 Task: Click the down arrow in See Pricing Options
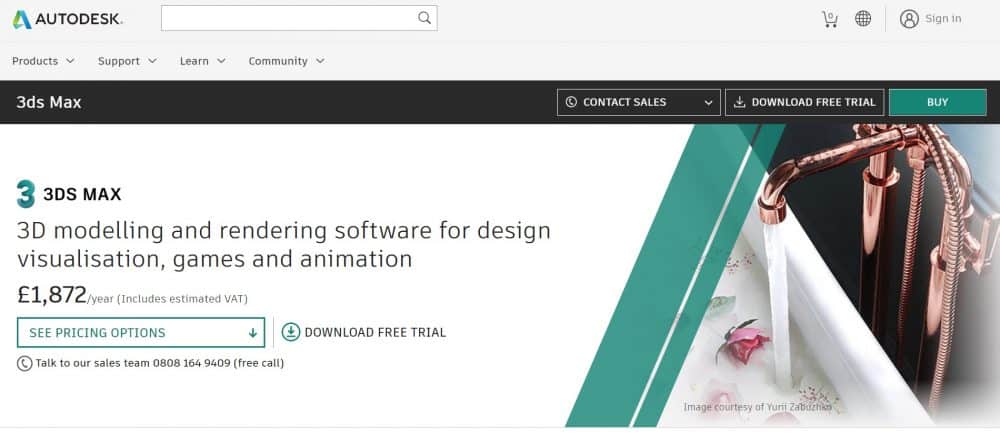coord(253,333)
